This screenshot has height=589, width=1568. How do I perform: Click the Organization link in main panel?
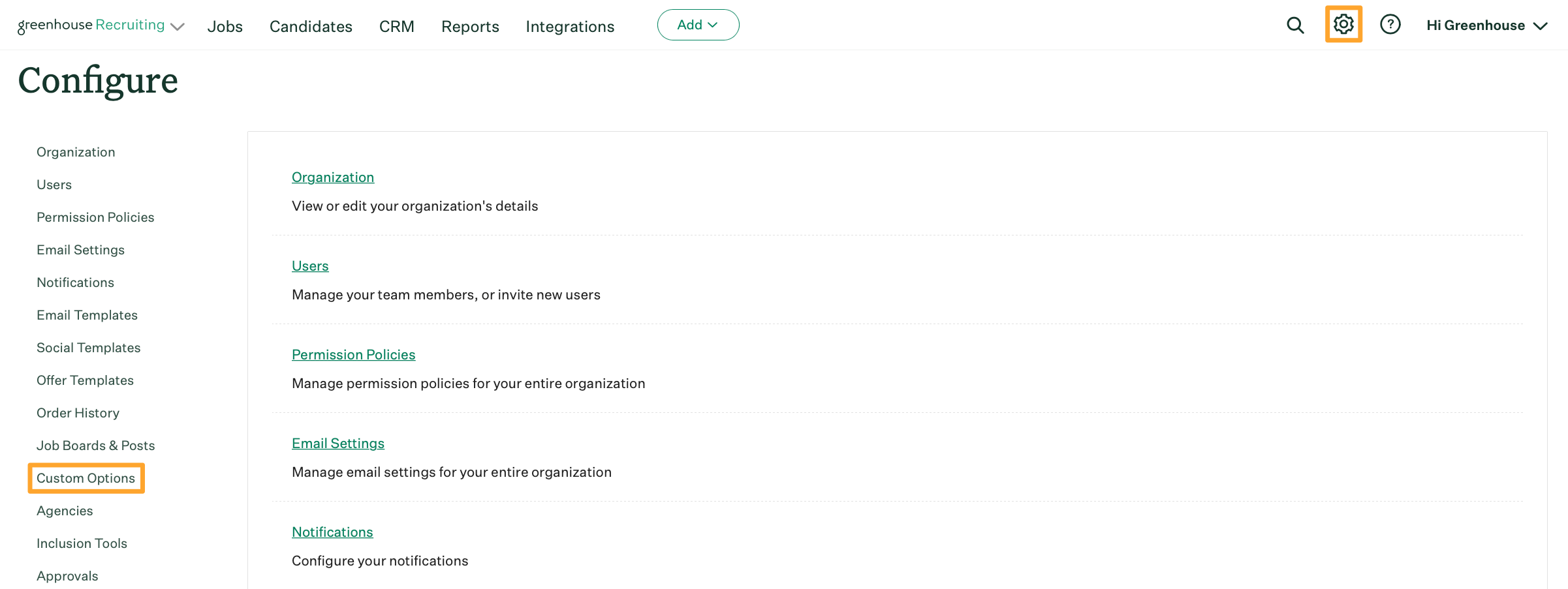point(333,177)
